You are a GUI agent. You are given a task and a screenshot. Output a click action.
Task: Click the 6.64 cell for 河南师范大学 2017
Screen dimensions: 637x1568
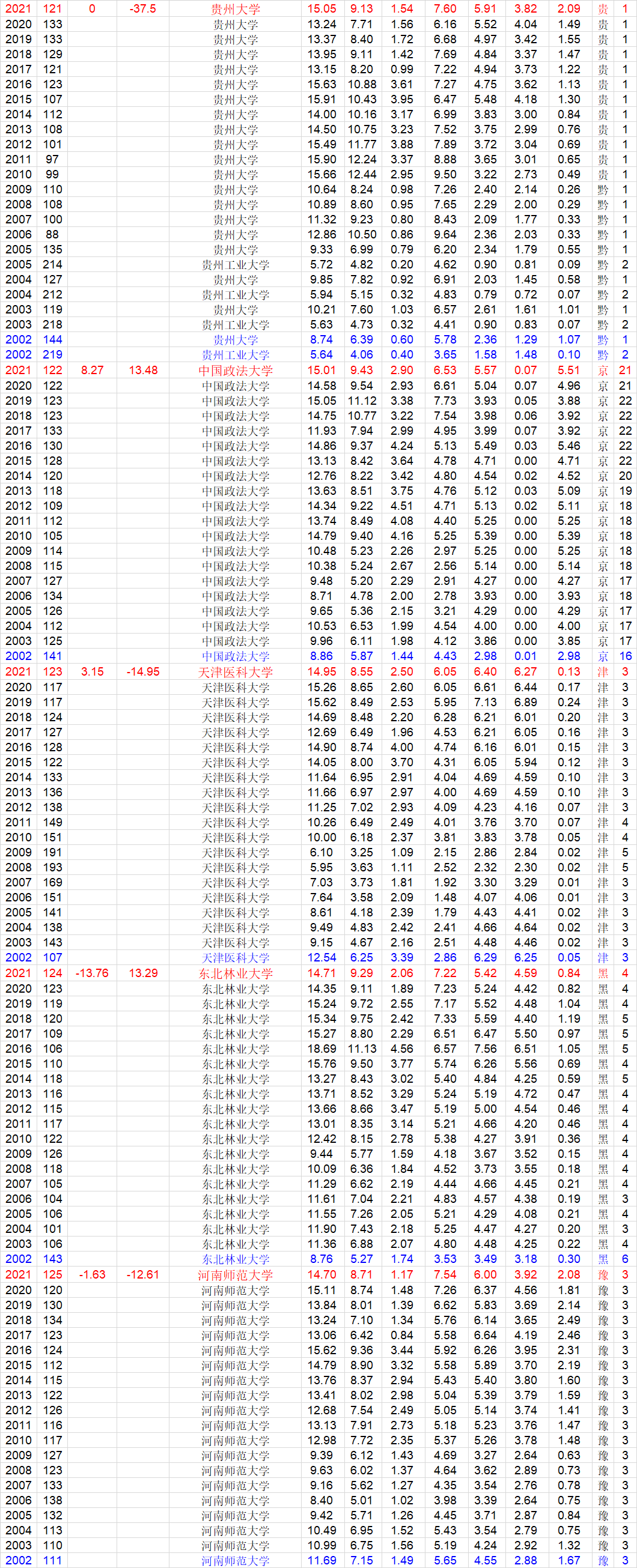tap(486, 1335)
